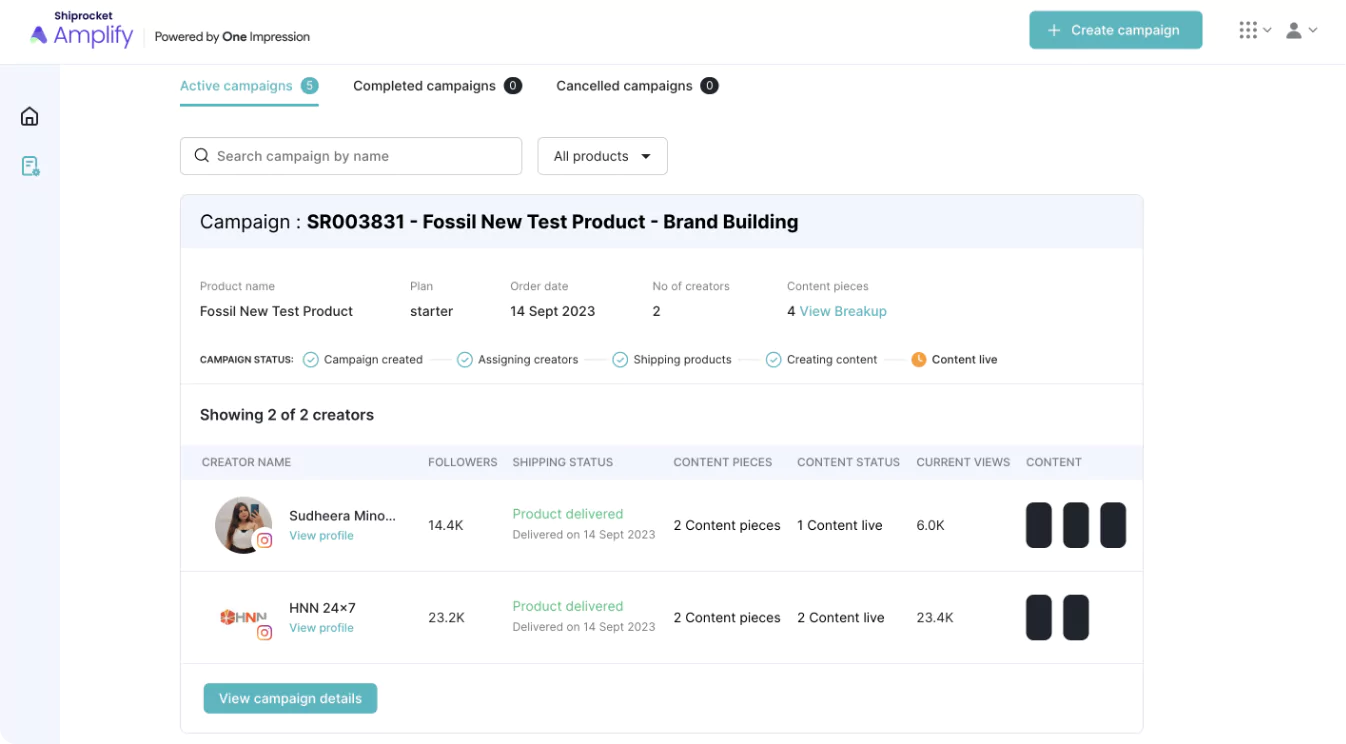This screenshot has height=744, width=1346.
Task: Click the 'starter' plan value
Action: (431, 311)
